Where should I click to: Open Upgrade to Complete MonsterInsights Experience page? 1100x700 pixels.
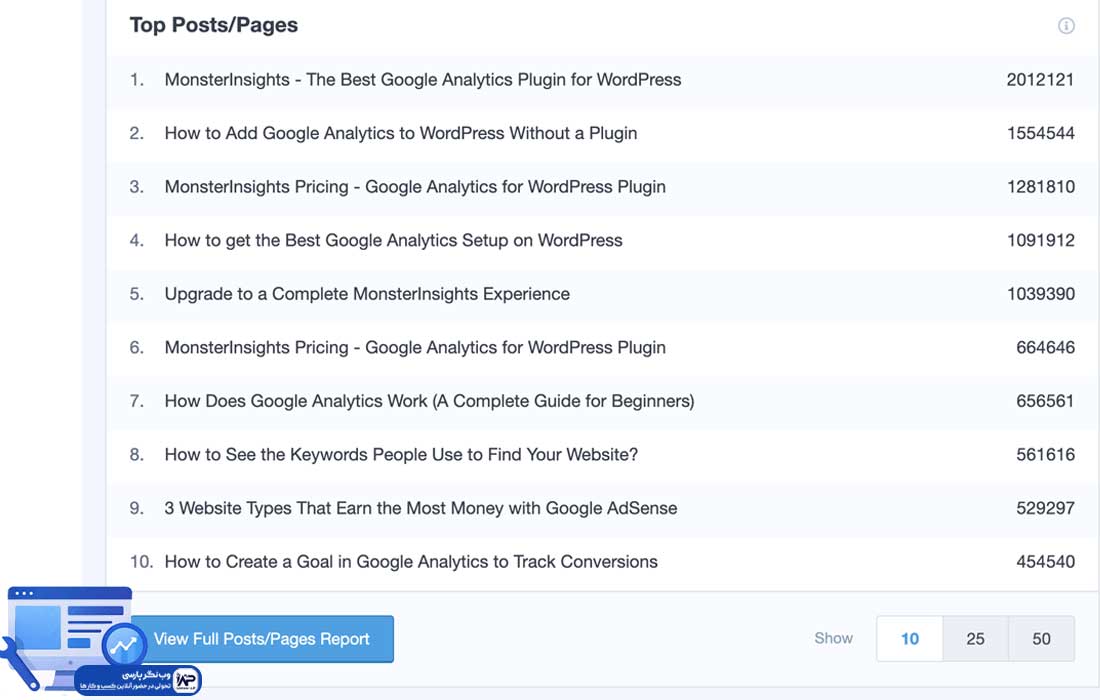(367, 294)
